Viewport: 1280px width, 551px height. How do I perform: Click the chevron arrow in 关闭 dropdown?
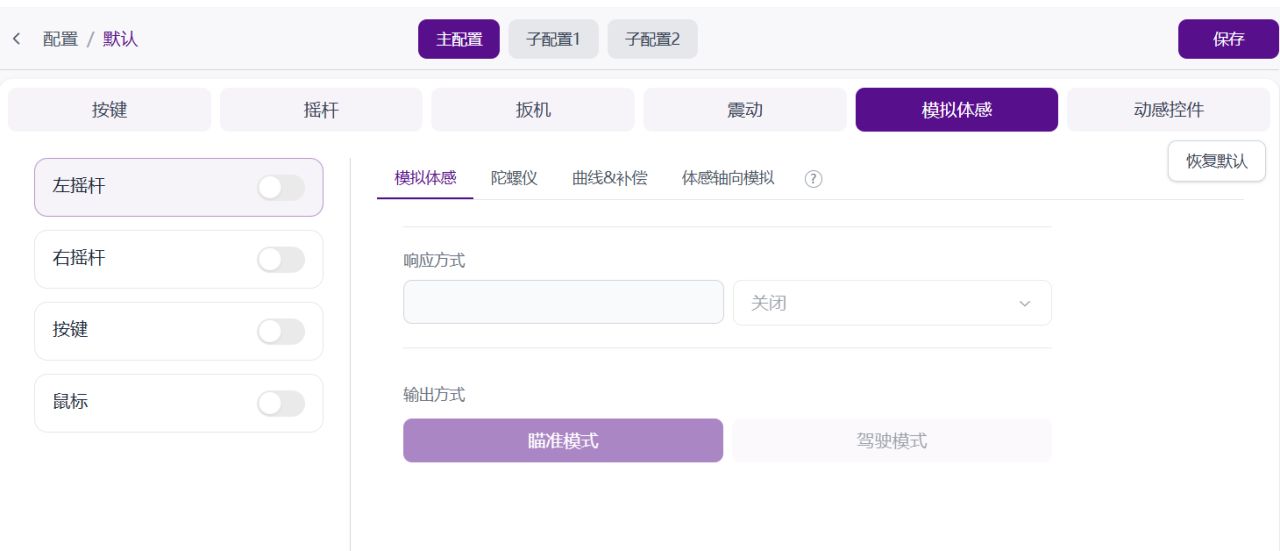pyautogui.click(x=1023, y=303)
